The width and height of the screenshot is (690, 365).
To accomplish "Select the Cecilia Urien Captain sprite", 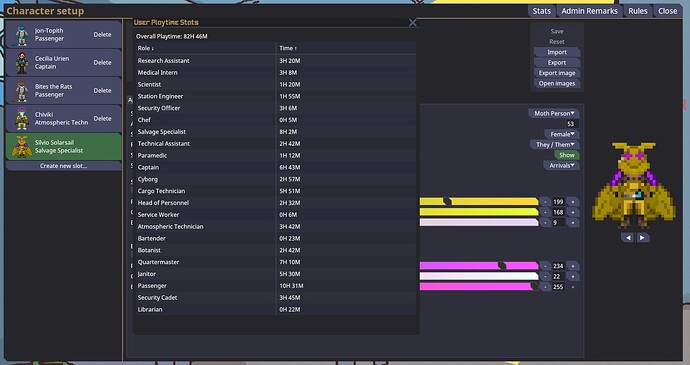I will 22,63.
